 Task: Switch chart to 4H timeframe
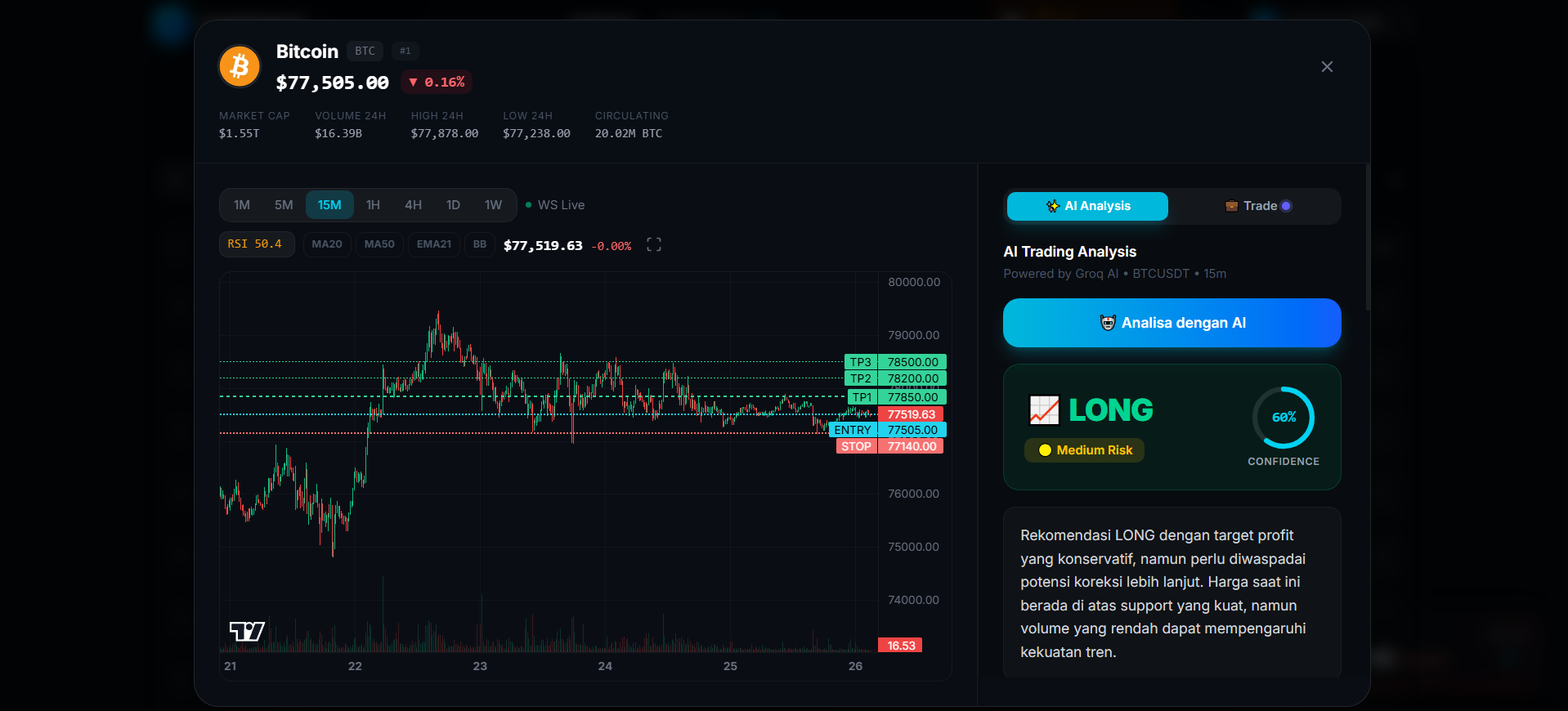pos(414,205)
